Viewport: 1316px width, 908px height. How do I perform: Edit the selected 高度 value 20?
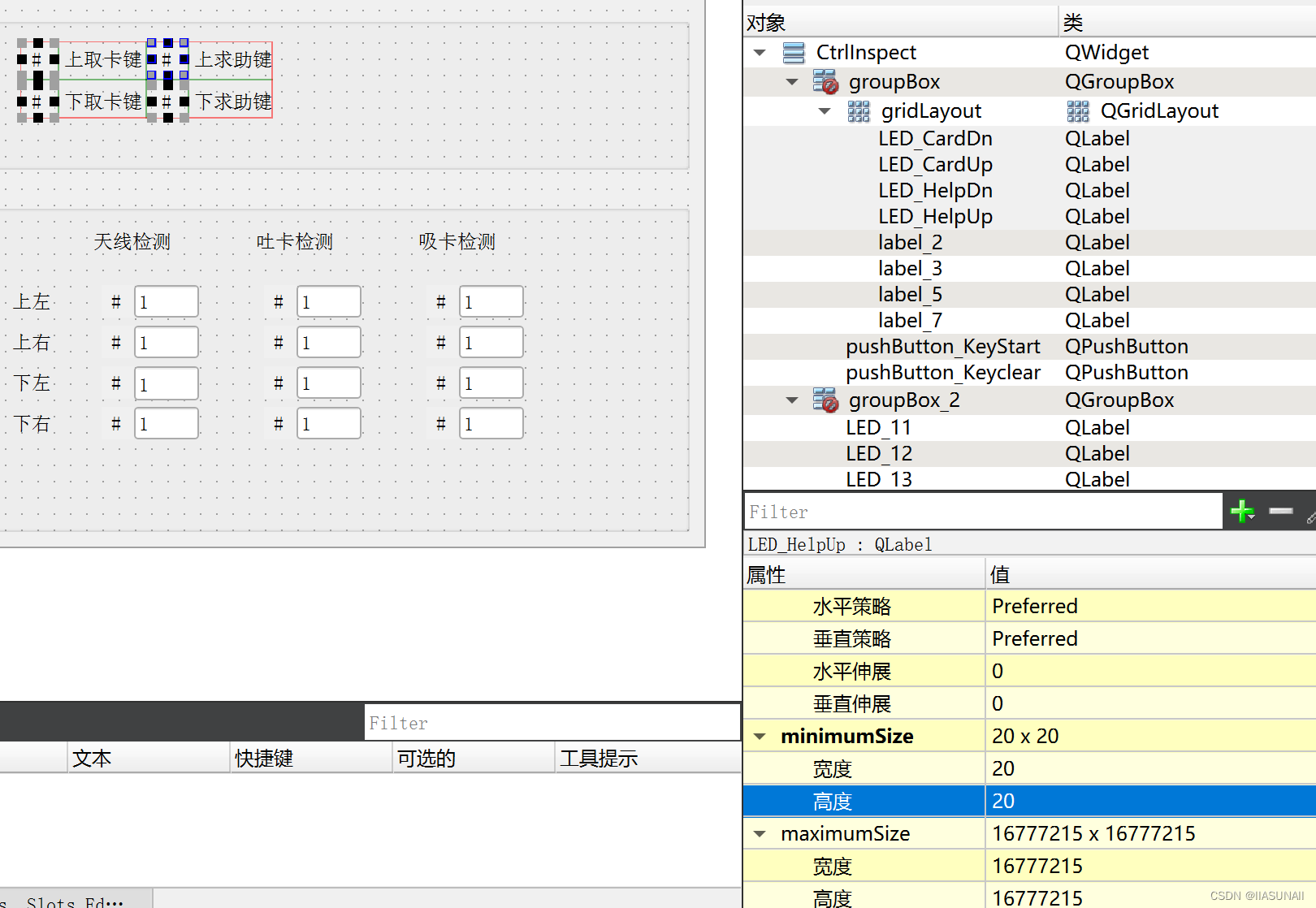[1151, 802]
